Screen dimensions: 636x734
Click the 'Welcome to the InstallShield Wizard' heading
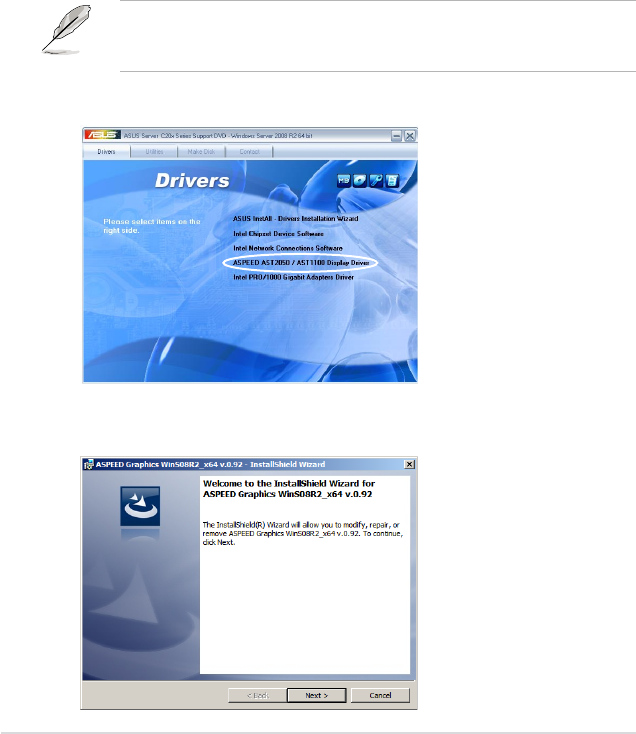click(x=289, y=489)
